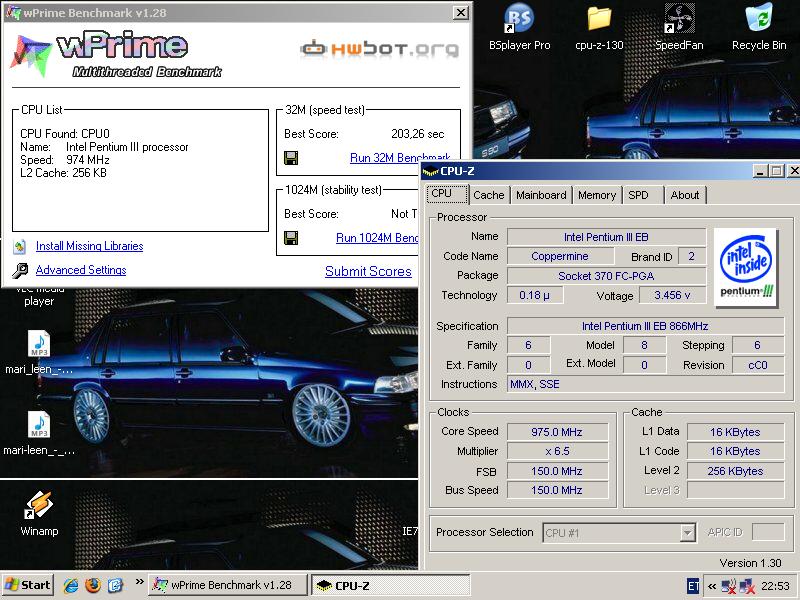Switch to the Memory tab in CPU-Z
This screenshot has width=800, height=600.
coord(597,195)
